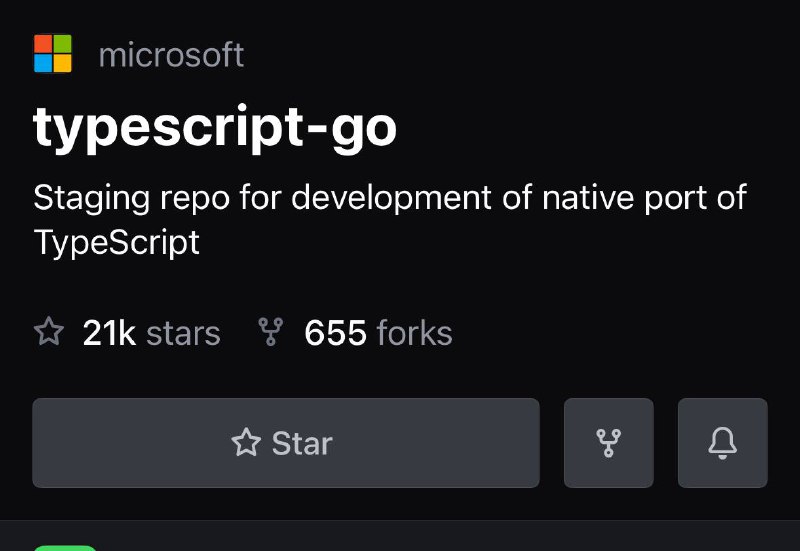Click the star outline inside the Star button

[x=246, y=442]
